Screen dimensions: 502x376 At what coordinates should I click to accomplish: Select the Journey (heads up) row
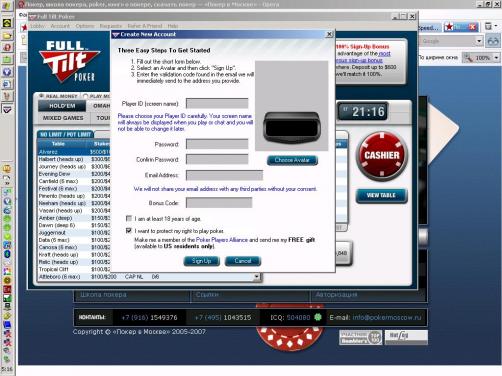pyautogui.click(x=74, y=166)
